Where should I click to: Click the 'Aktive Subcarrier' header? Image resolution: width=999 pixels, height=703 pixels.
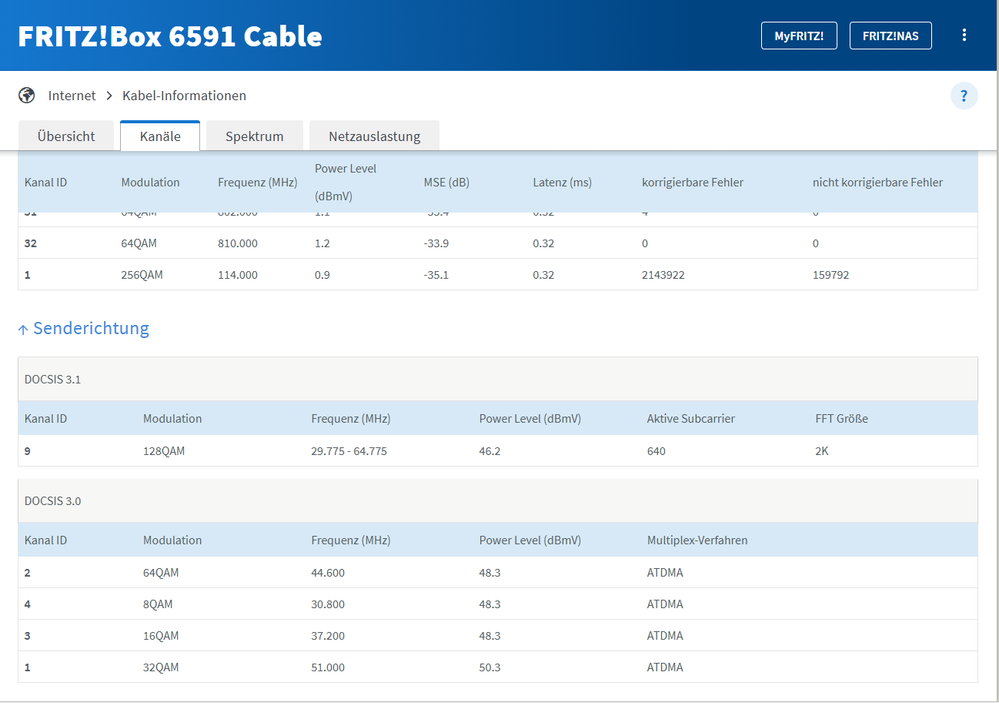coord(691,419)
